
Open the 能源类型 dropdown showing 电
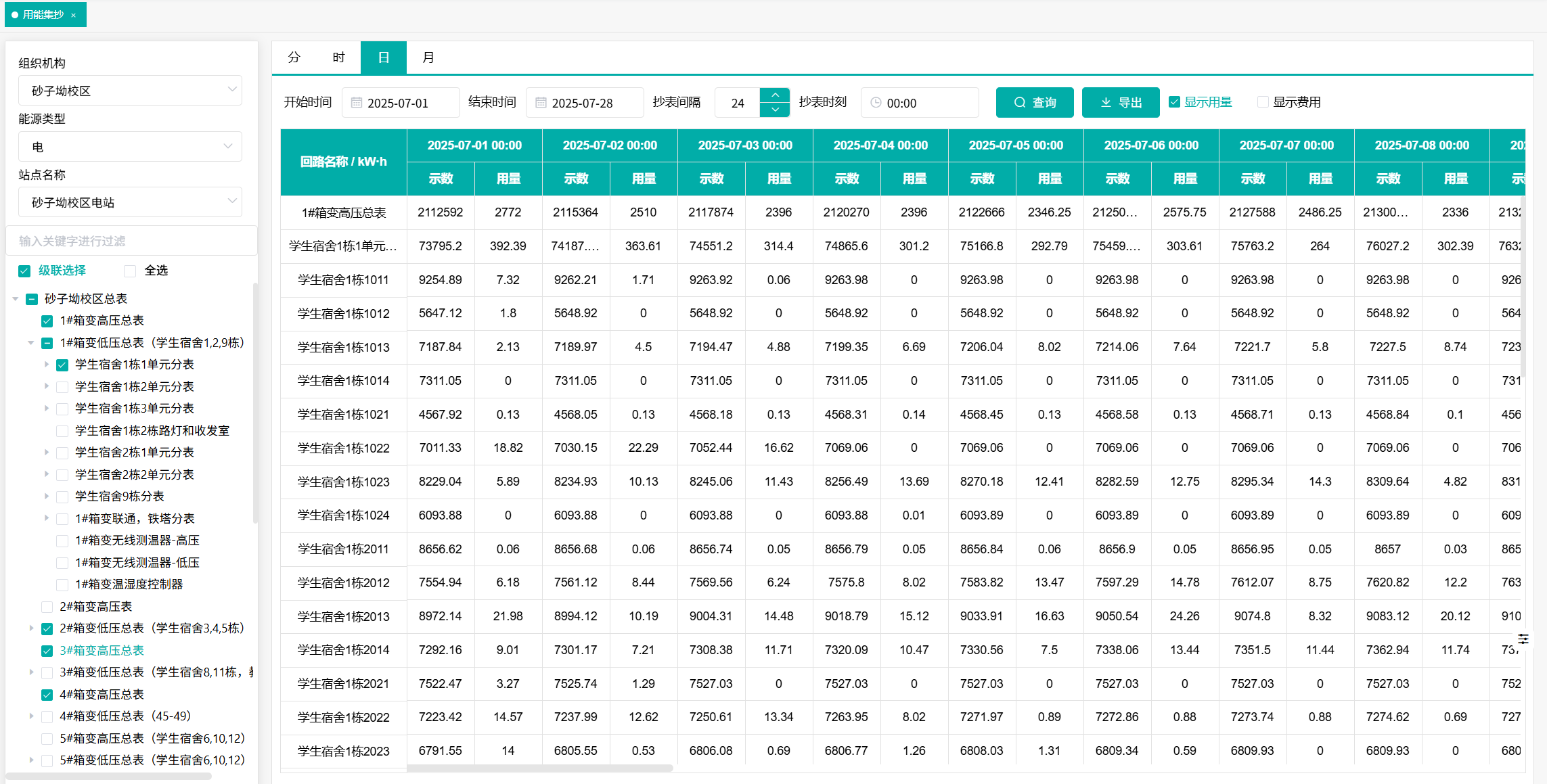tap(130, 147)
